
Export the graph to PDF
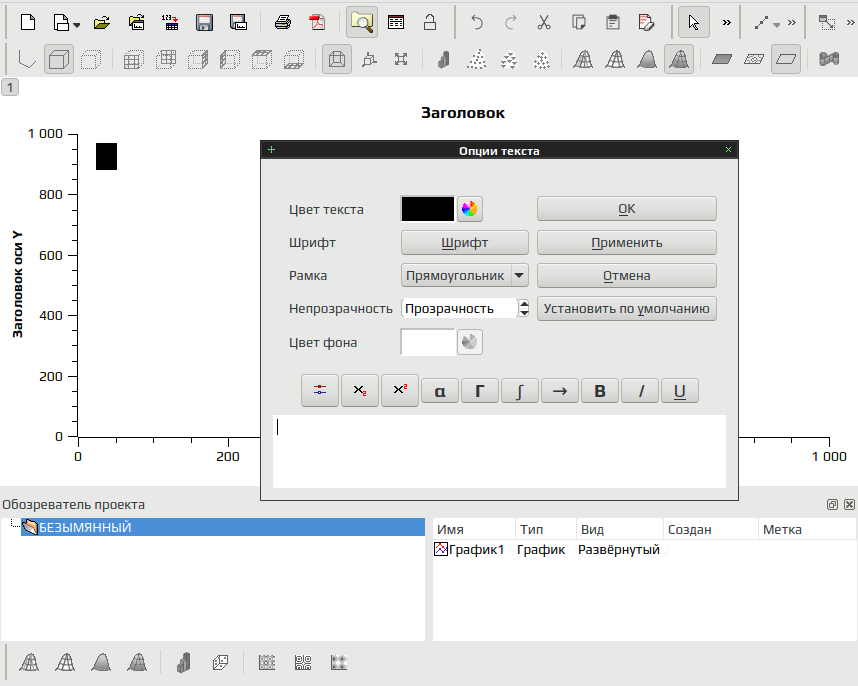tap(317, 22)
